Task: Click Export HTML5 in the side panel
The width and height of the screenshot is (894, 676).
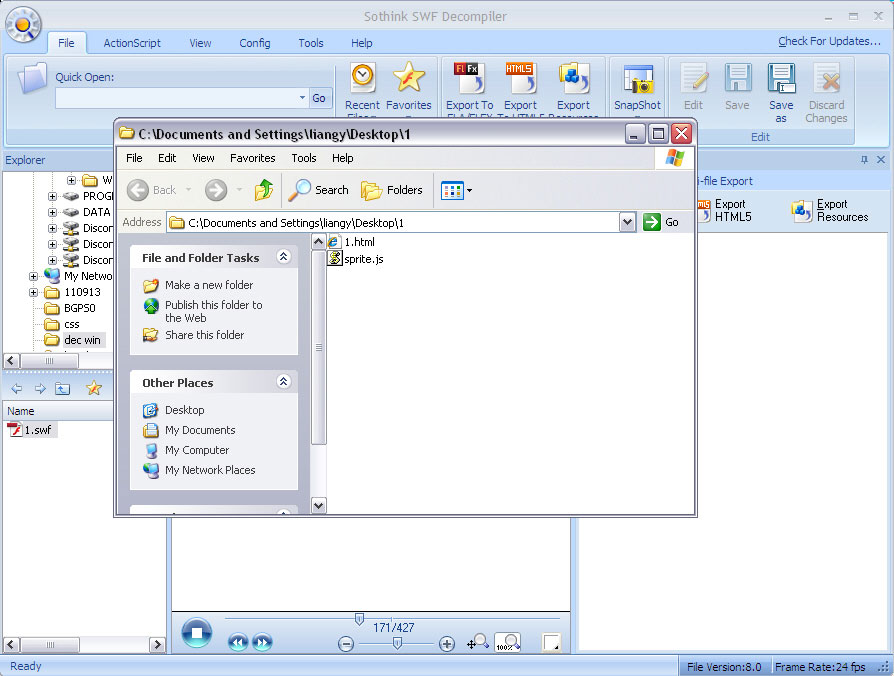Action: pyautogui.click(x=724, y=210)
